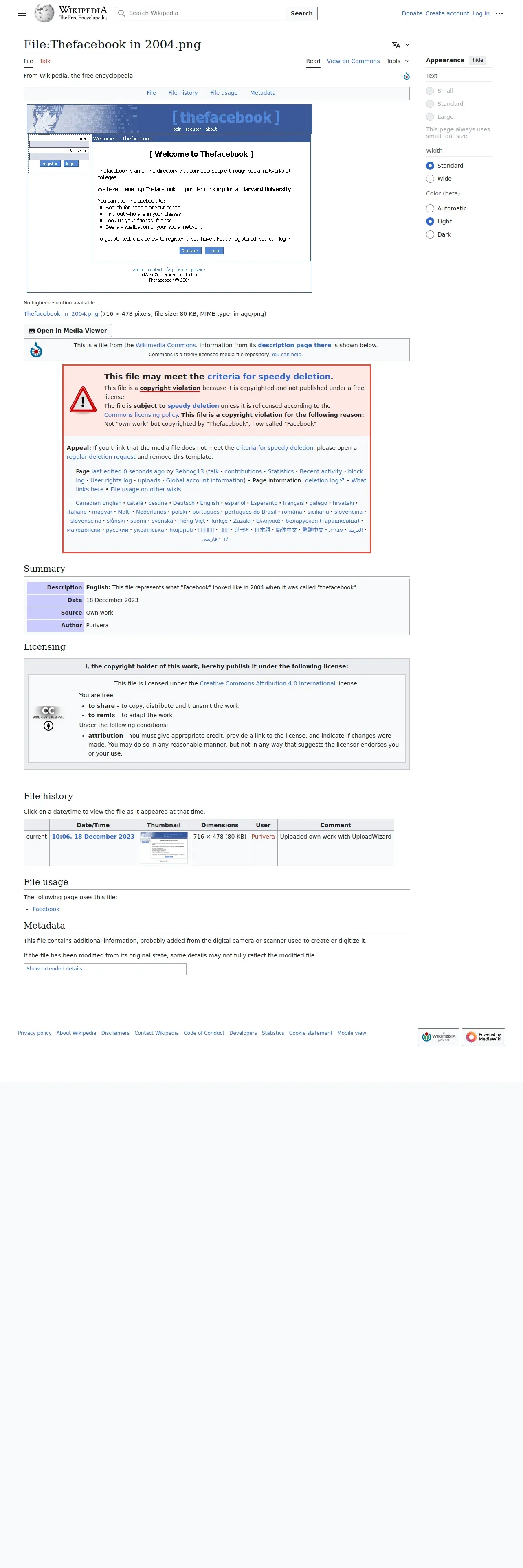Hide the Appearance panel
The width and height of the screenshot is (523, 1568).
point(478,60)
